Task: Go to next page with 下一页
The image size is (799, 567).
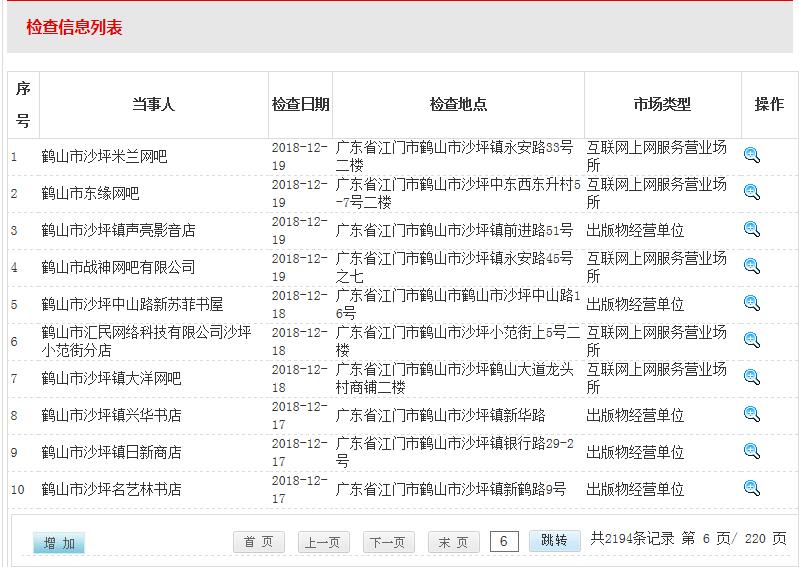Action: click(x=388, y=542)
